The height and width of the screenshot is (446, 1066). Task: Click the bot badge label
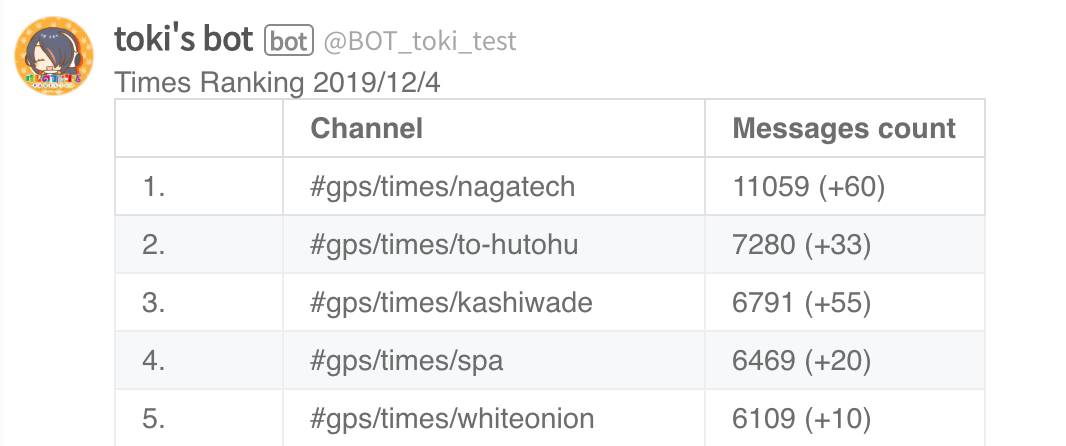pos(289,41)
